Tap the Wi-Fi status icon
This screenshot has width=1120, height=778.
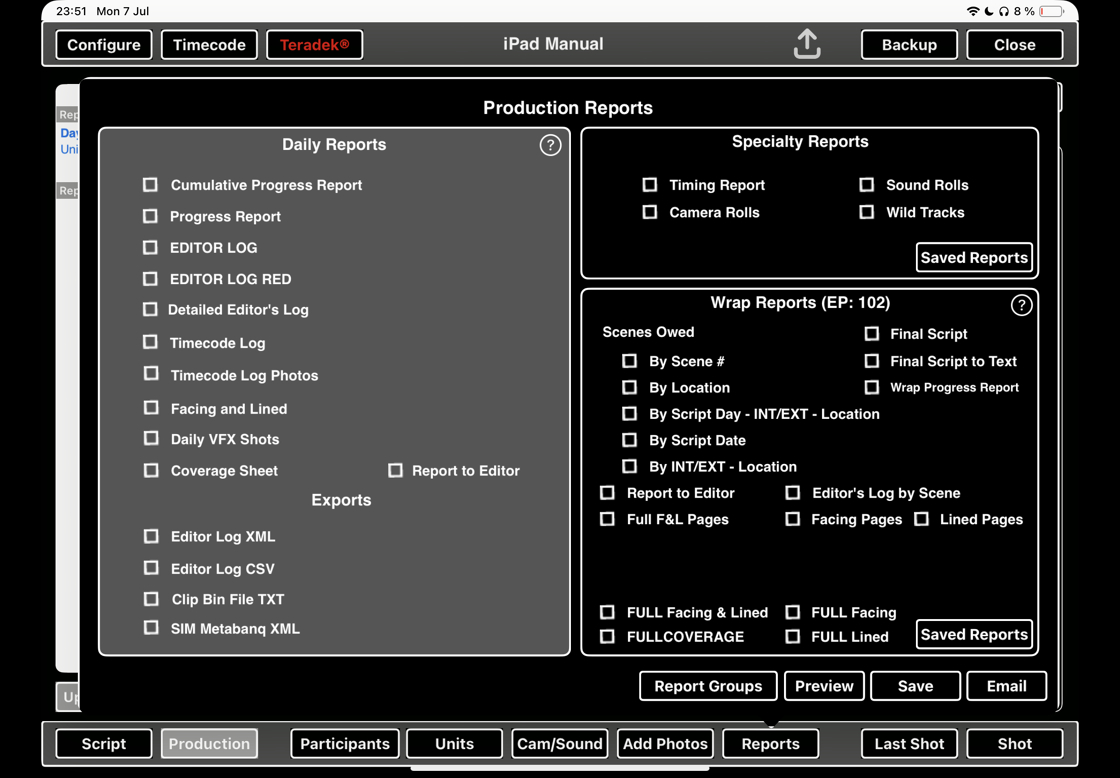pyautogui.click(x=973, y=11)
